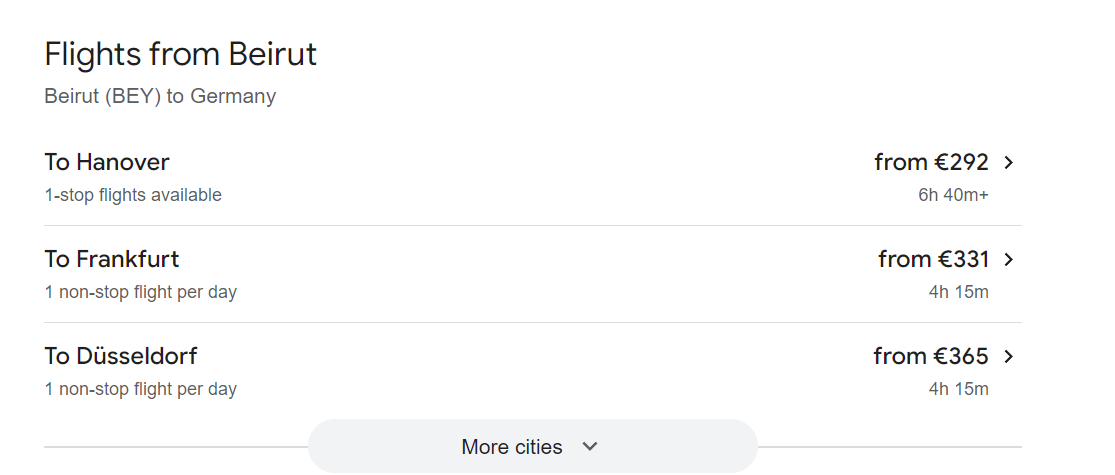The width and height of the screenshot is (1115, 475).
Task: Click the 6h 40m+ duration text
Action: [953, 195]
